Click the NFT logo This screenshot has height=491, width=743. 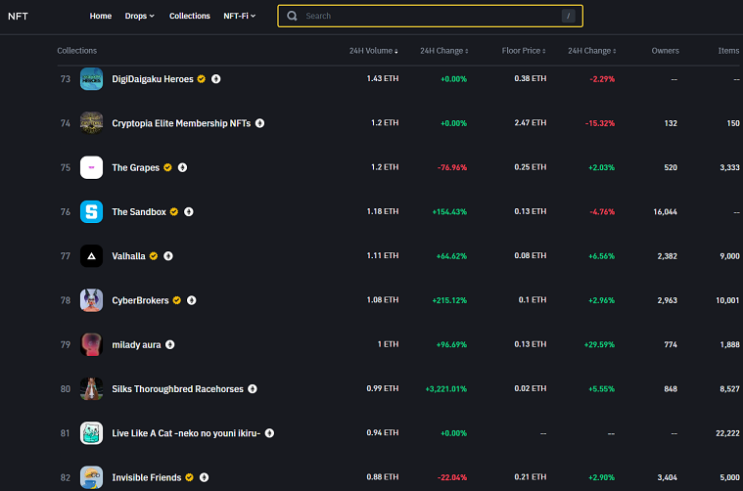[18, 16]
